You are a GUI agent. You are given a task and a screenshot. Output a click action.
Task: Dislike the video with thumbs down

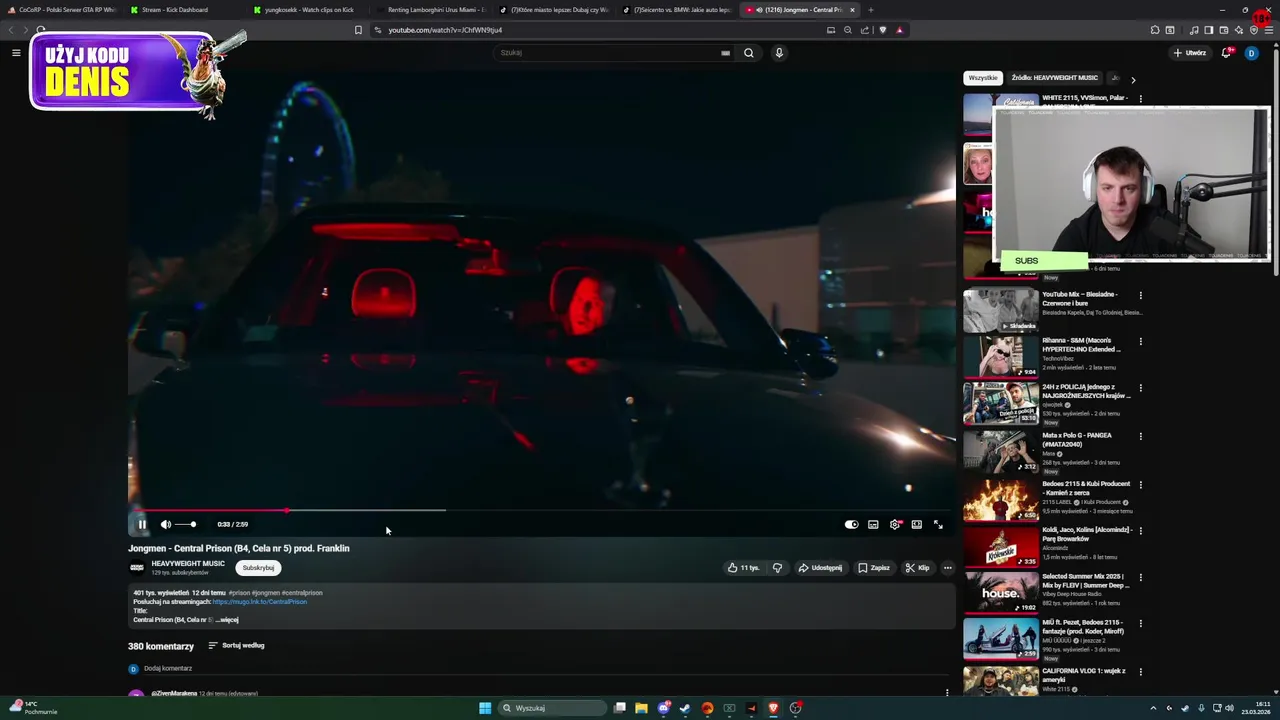[x=777, y=568]
